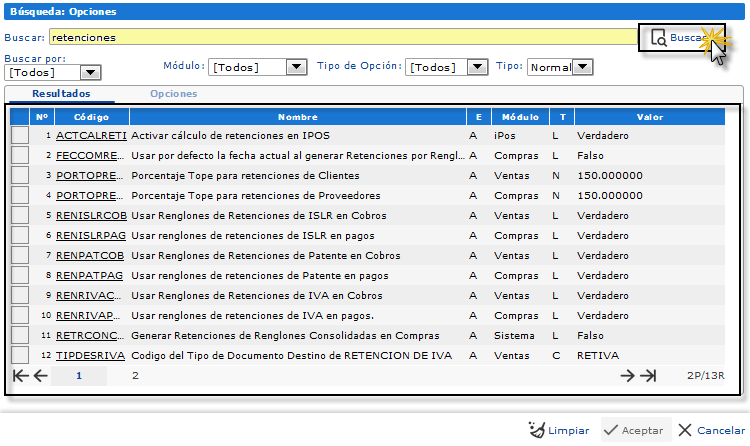
Task: Jump to last page arrow
Action: [x=648, y=376]
